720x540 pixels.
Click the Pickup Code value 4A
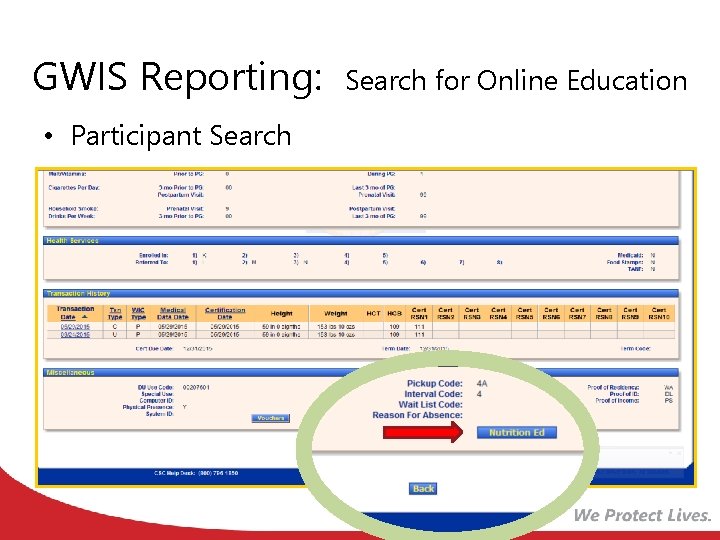(482, 383)
